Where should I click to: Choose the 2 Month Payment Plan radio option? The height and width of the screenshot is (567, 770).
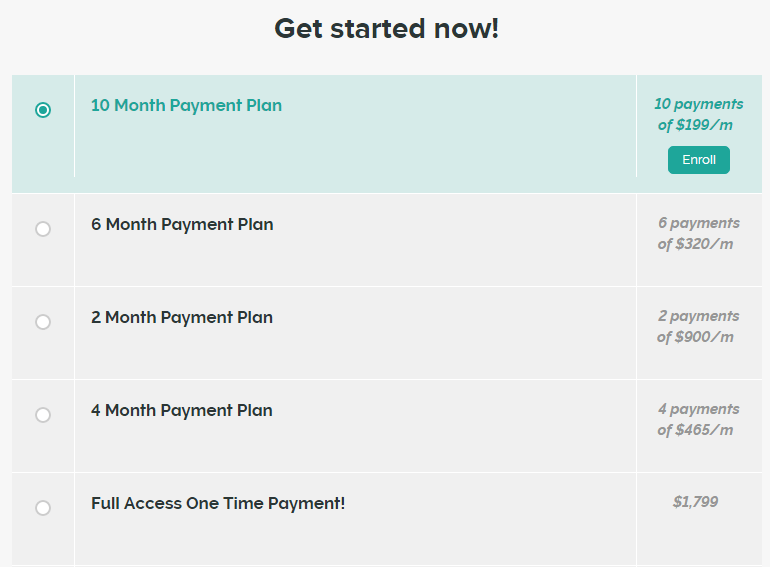43,322
